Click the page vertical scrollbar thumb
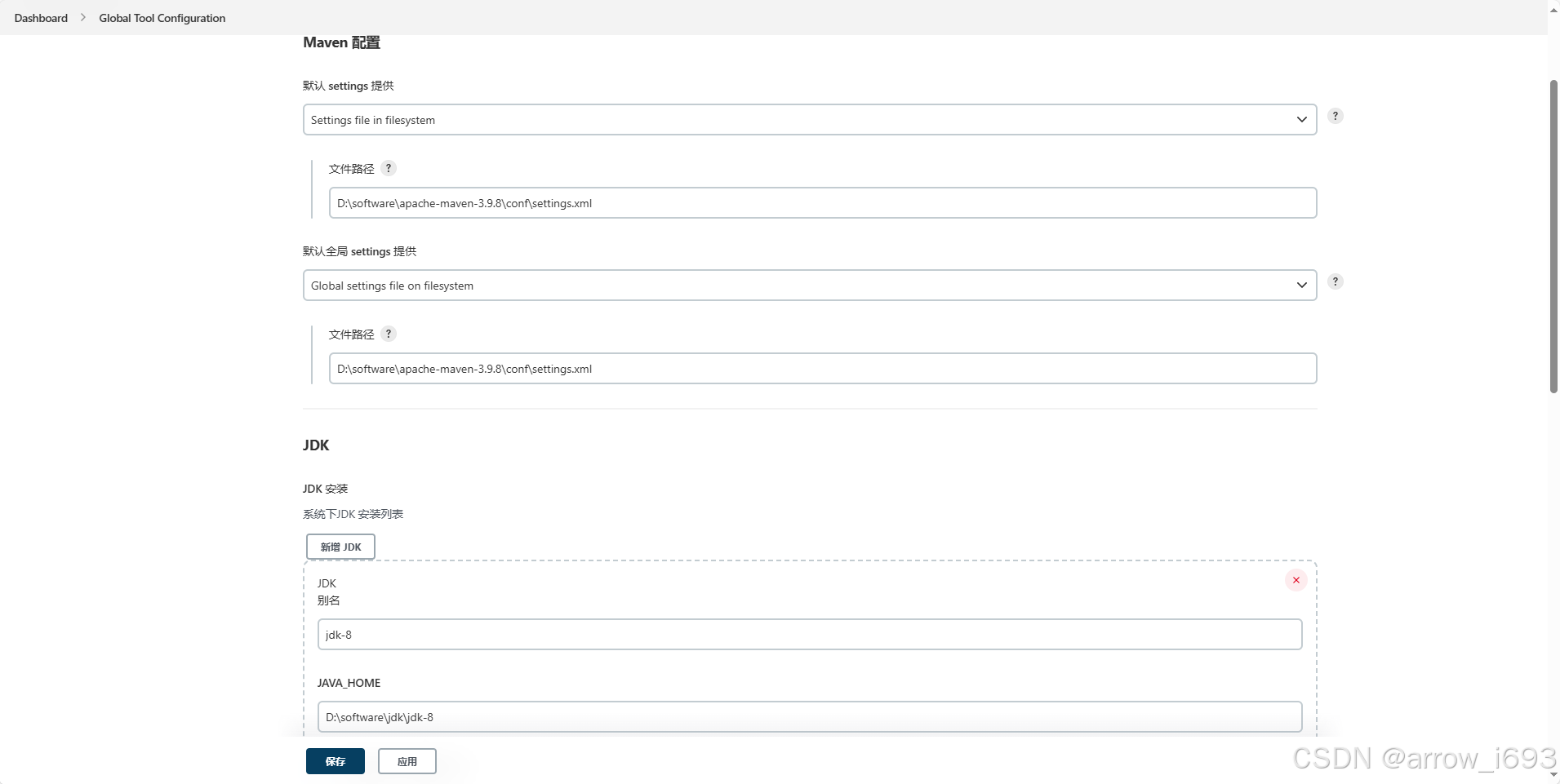1560x784 pixels. tap(1553, 237)
